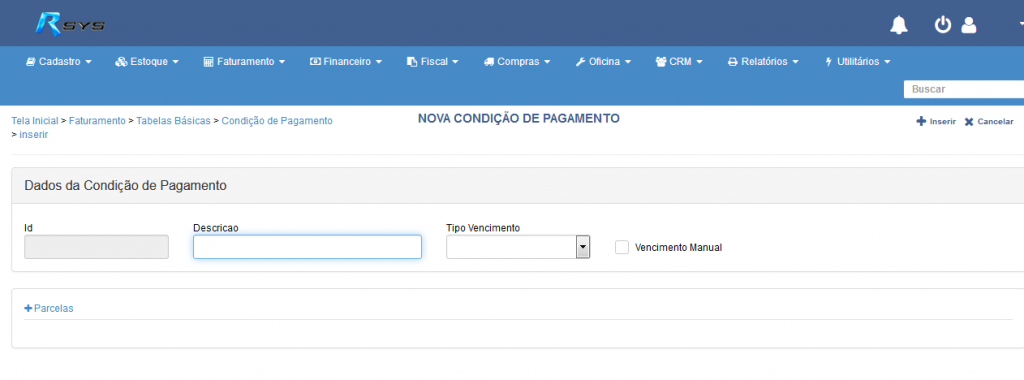
Task: Click the Buscar search box
Action: click(x=964, y=89)
